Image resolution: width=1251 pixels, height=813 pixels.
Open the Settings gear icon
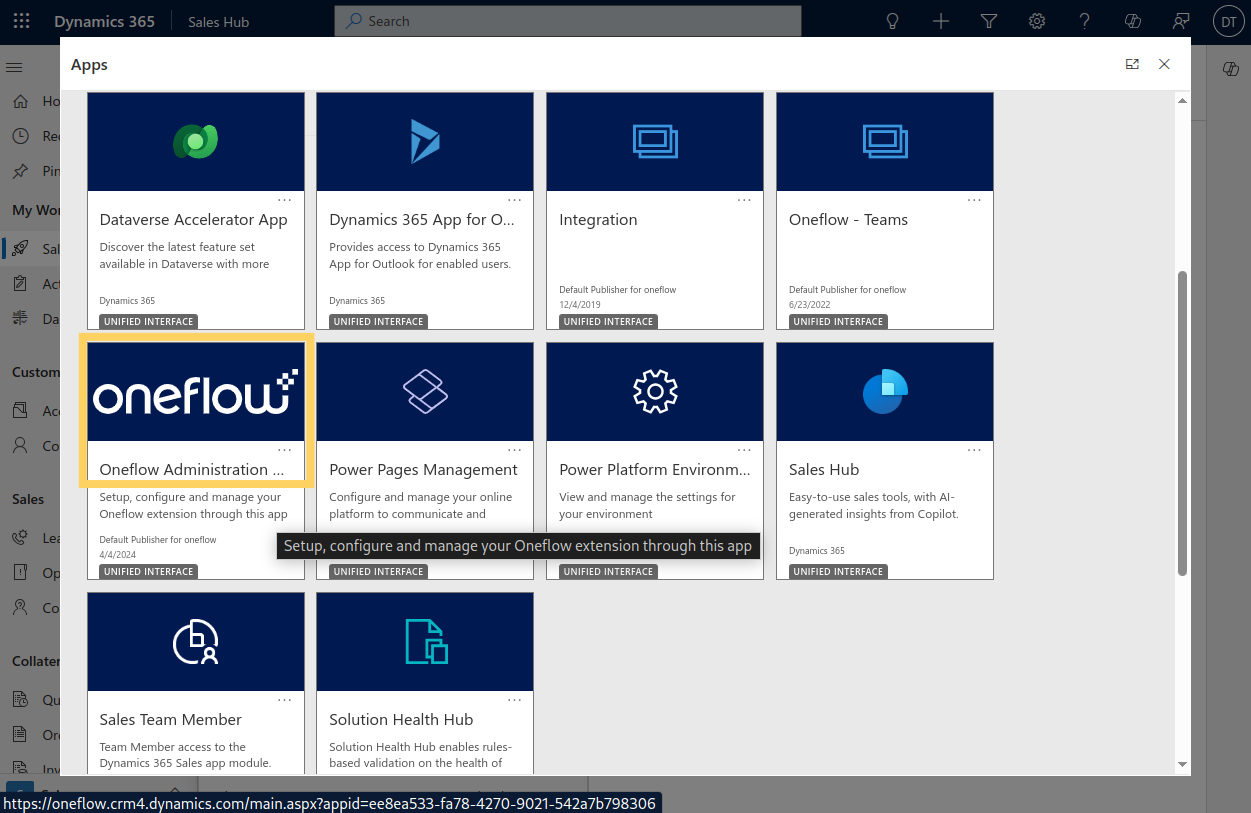click(x=1036, y=21)
